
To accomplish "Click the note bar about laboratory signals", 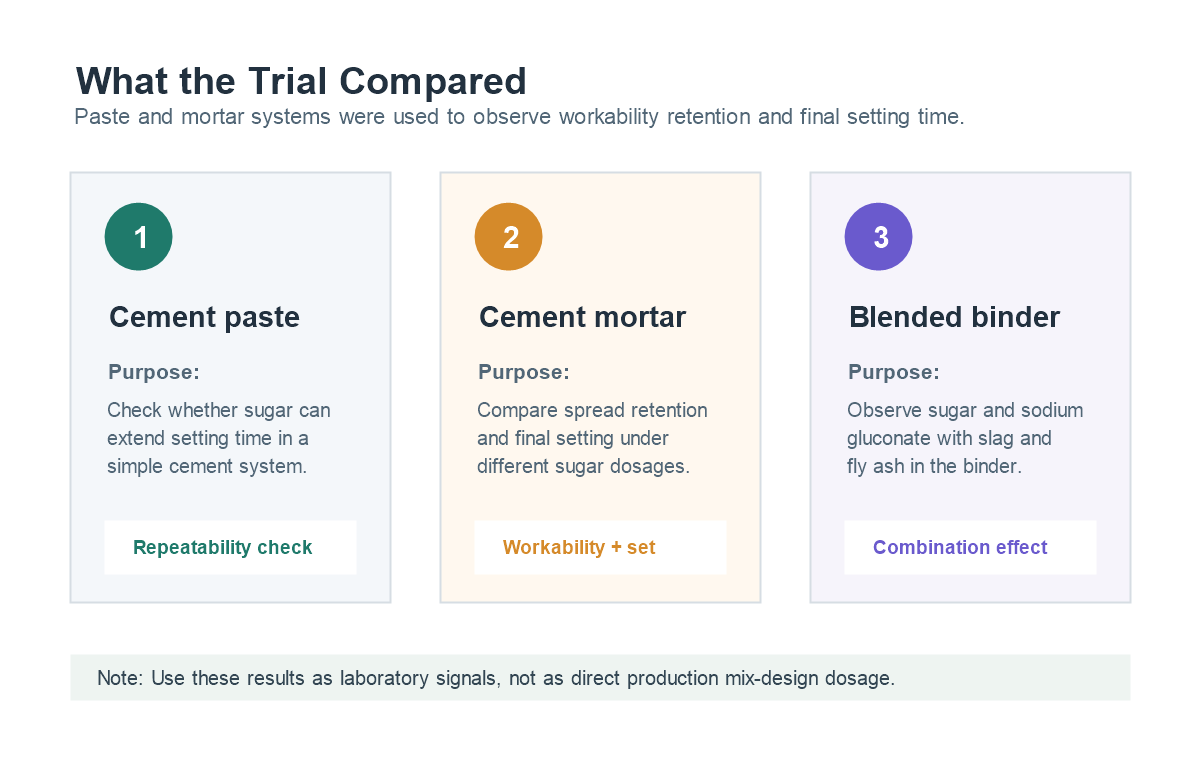I will pyautogui.click(x=600, y=677).
